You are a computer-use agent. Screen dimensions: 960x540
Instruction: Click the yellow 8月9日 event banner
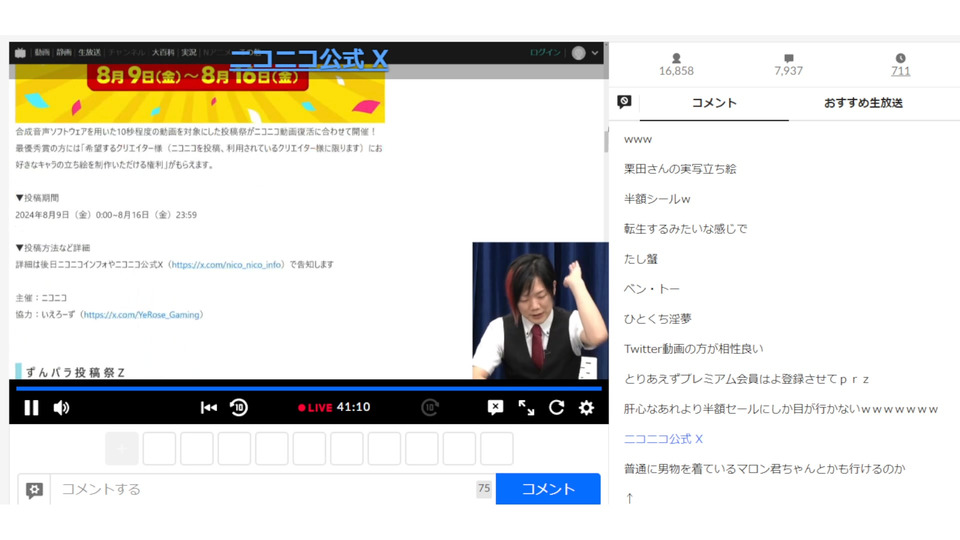click(x=200, y=93)
